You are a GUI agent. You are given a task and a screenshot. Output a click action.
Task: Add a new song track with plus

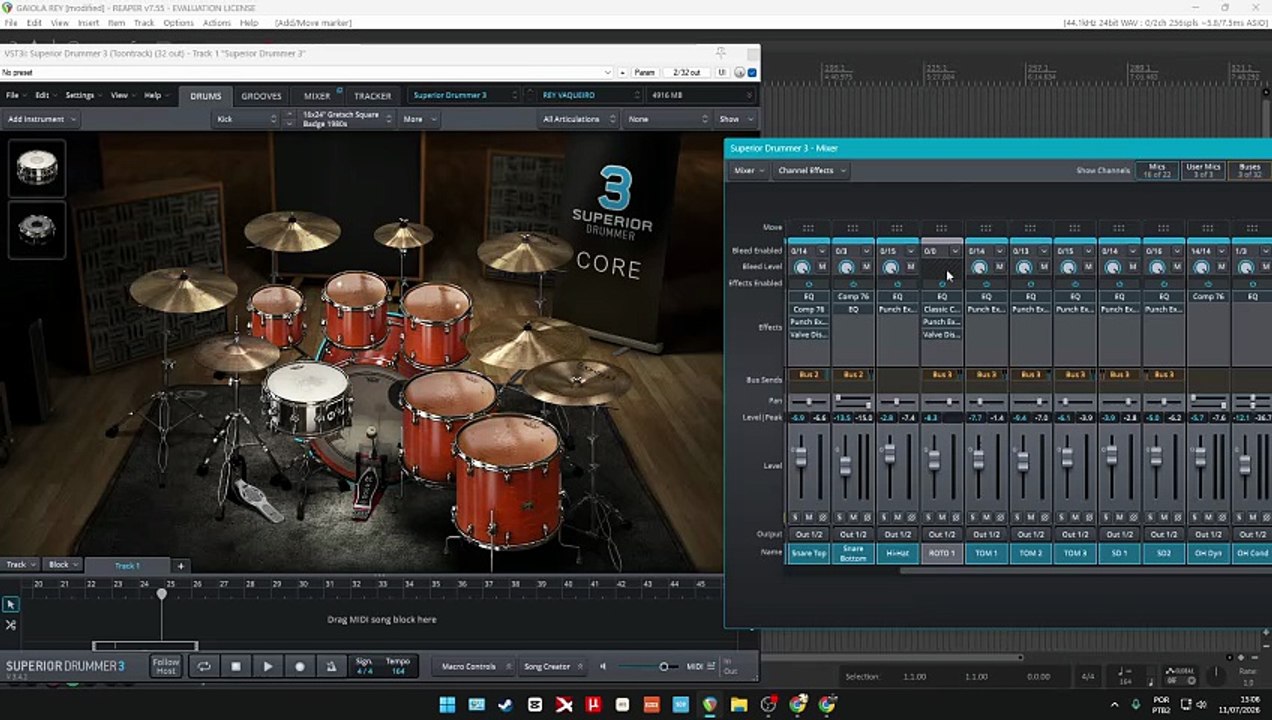click(x=180, y=566)
